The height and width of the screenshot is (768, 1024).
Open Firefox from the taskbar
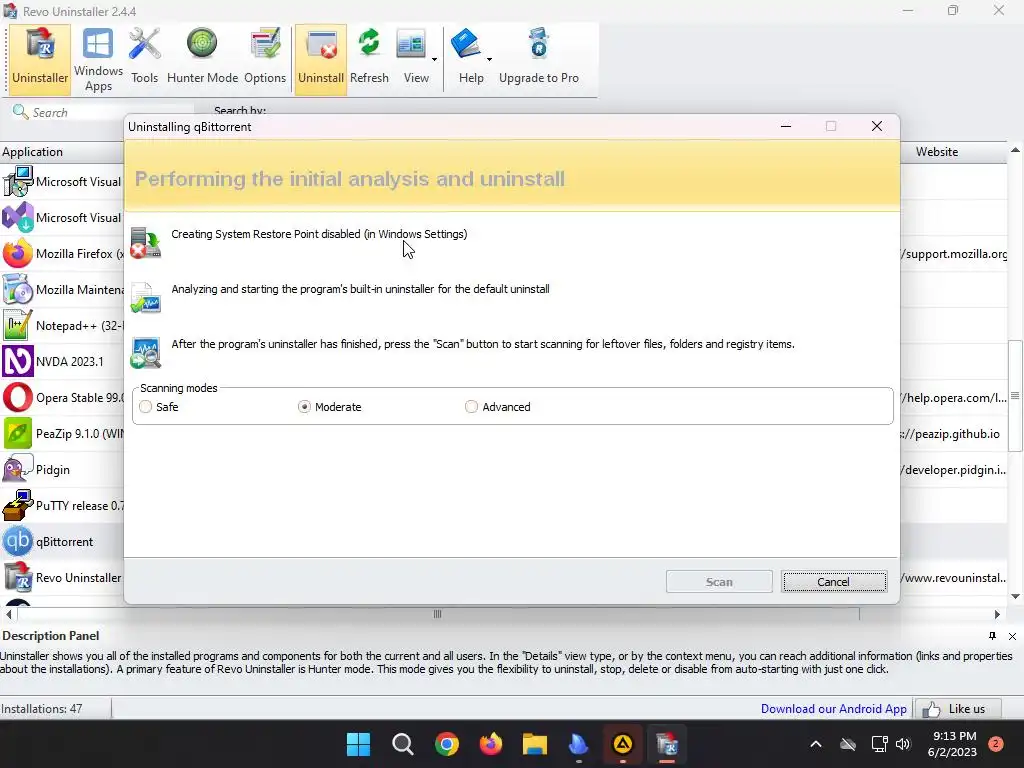(490, 744)
